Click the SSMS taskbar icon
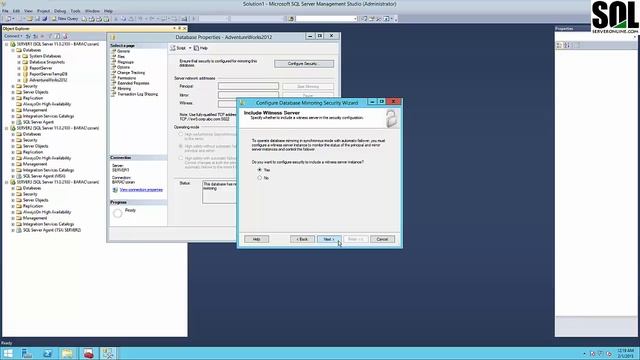 109,353
